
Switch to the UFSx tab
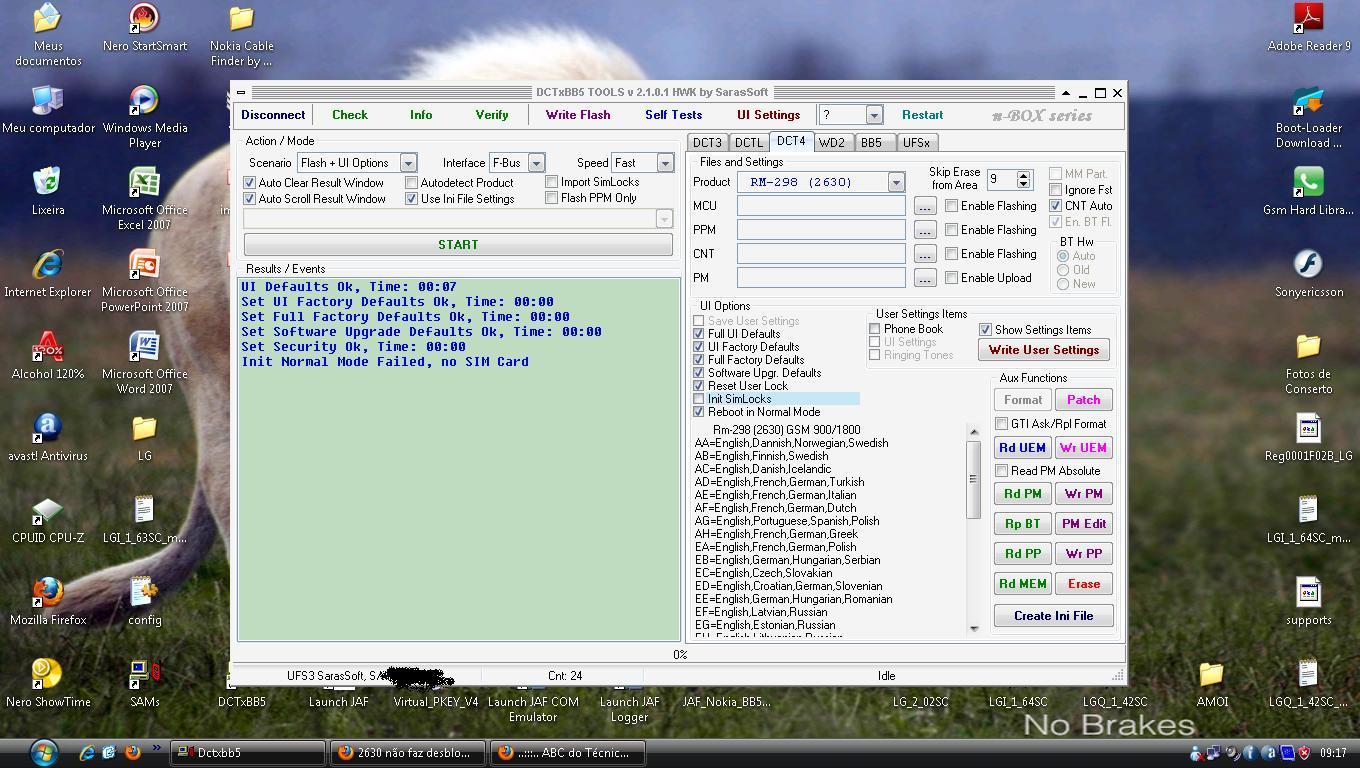(916, 143)
